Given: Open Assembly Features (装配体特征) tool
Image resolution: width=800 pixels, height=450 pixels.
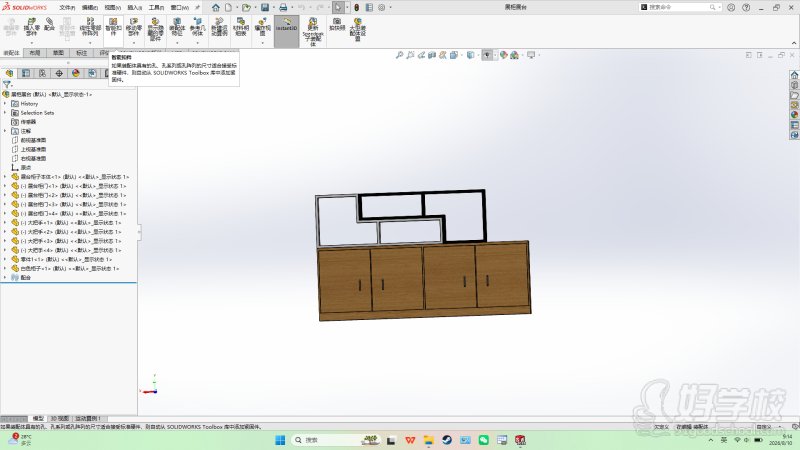Looking at the screenshot, I should [x=177, y=27].
